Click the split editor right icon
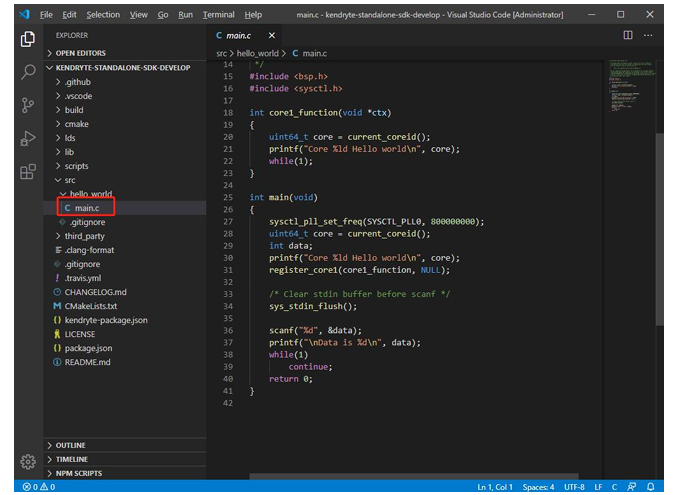This screenshot has width=676, height=495. (628, 35)
